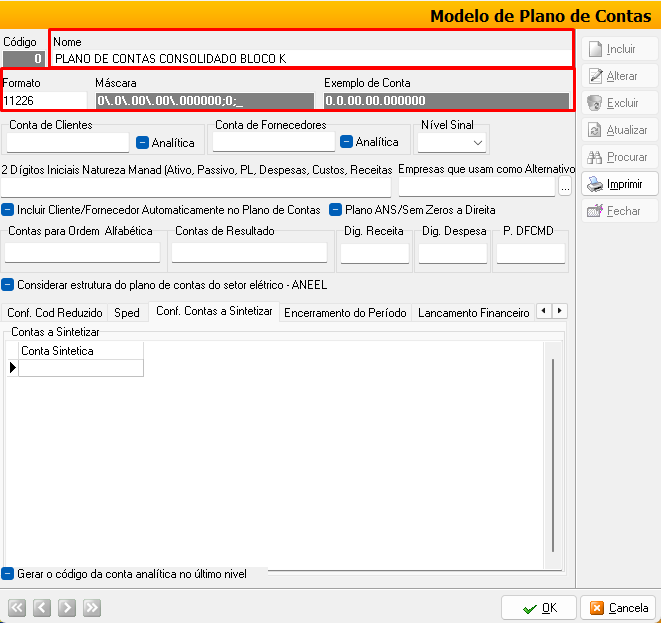Open Encerramento do Período tab
Screen dimensions: 661x623
pos(345,313)
